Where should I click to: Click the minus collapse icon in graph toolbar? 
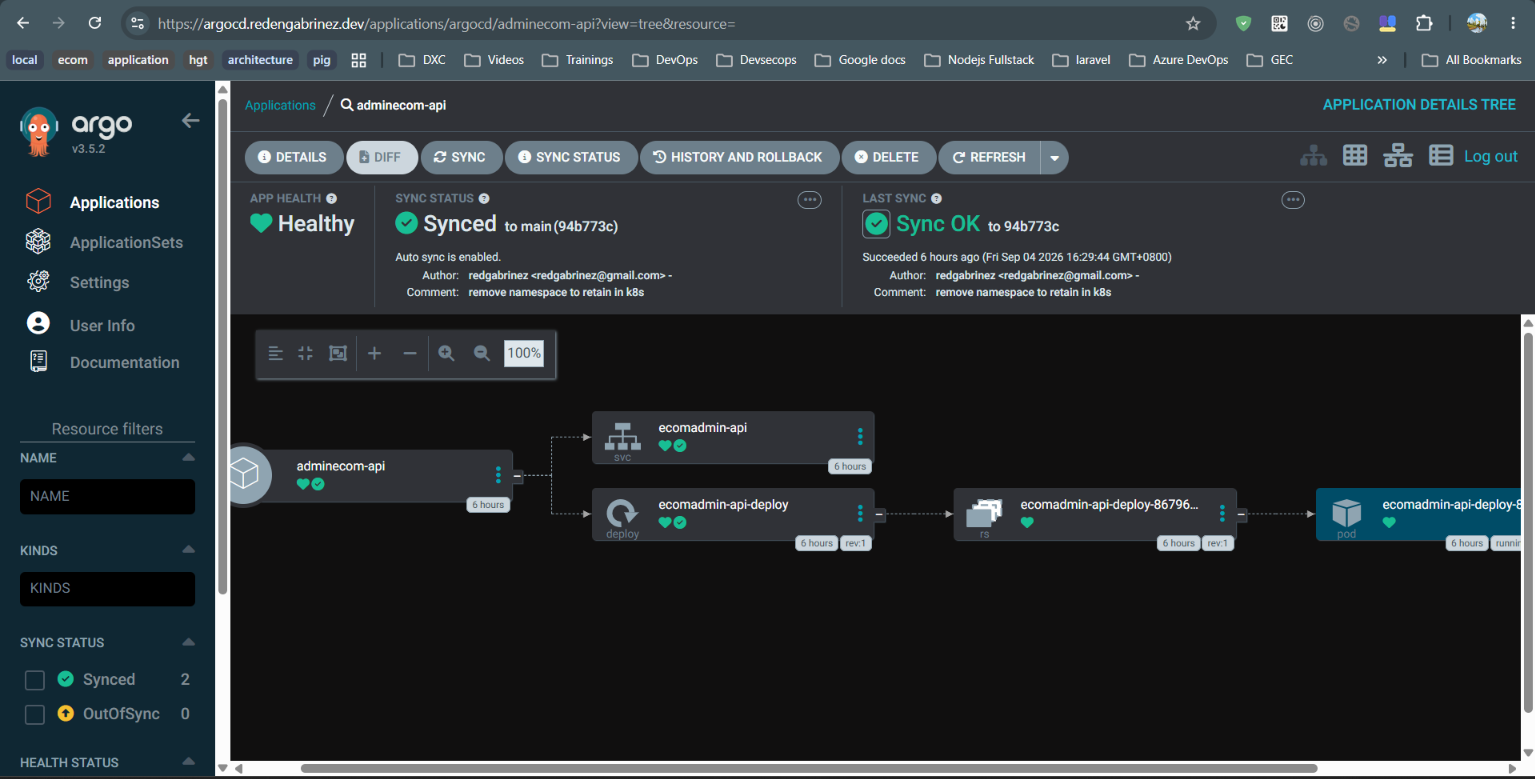(x=409, y=353)
